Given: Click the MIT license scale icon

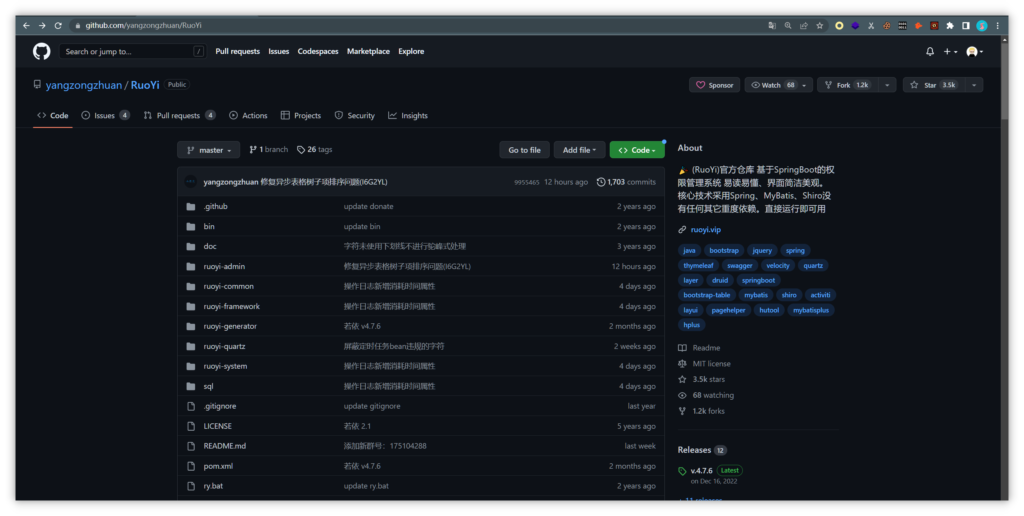Looking at the screenshot, I should [x=682, y=364].
